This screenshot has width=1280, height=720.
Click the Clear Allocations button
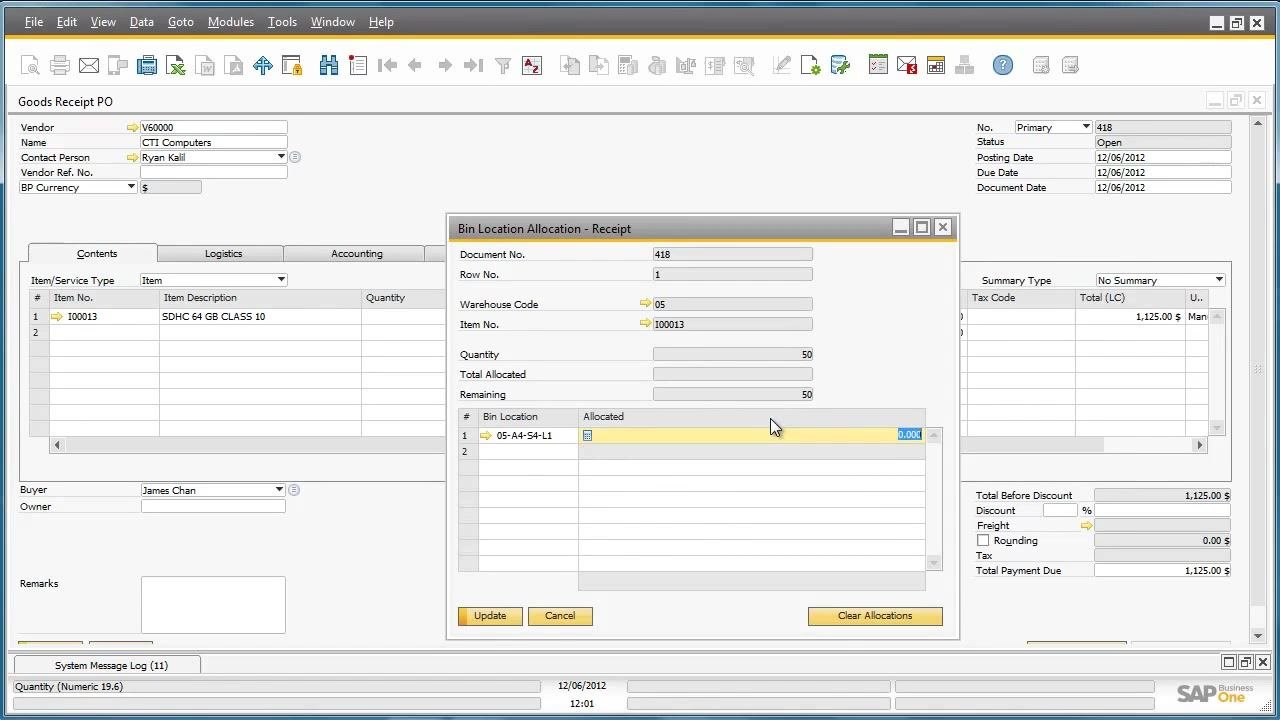tap(875, 616)
